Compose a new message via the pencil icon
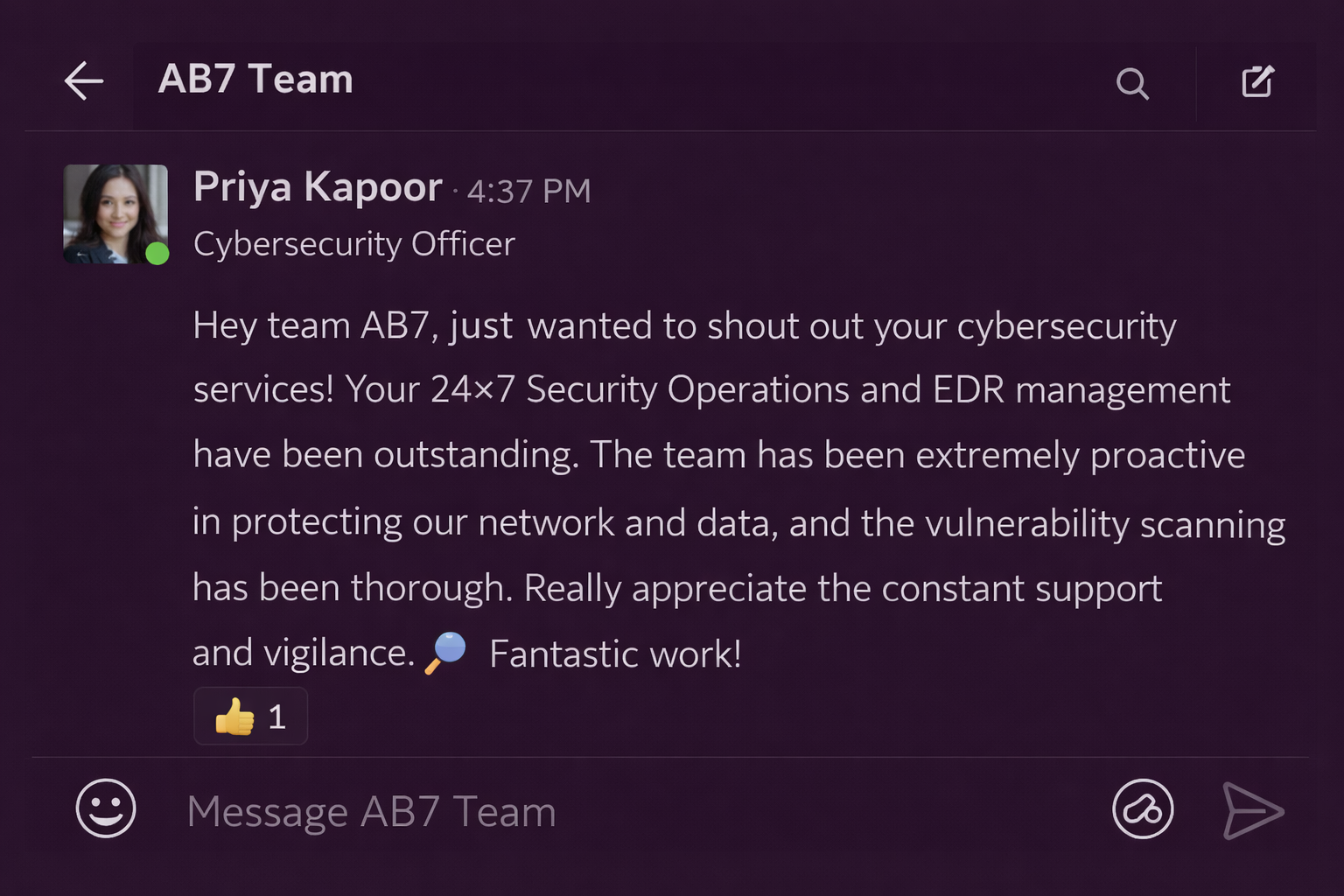The image size is (1344, 896). click(1257, 80)
